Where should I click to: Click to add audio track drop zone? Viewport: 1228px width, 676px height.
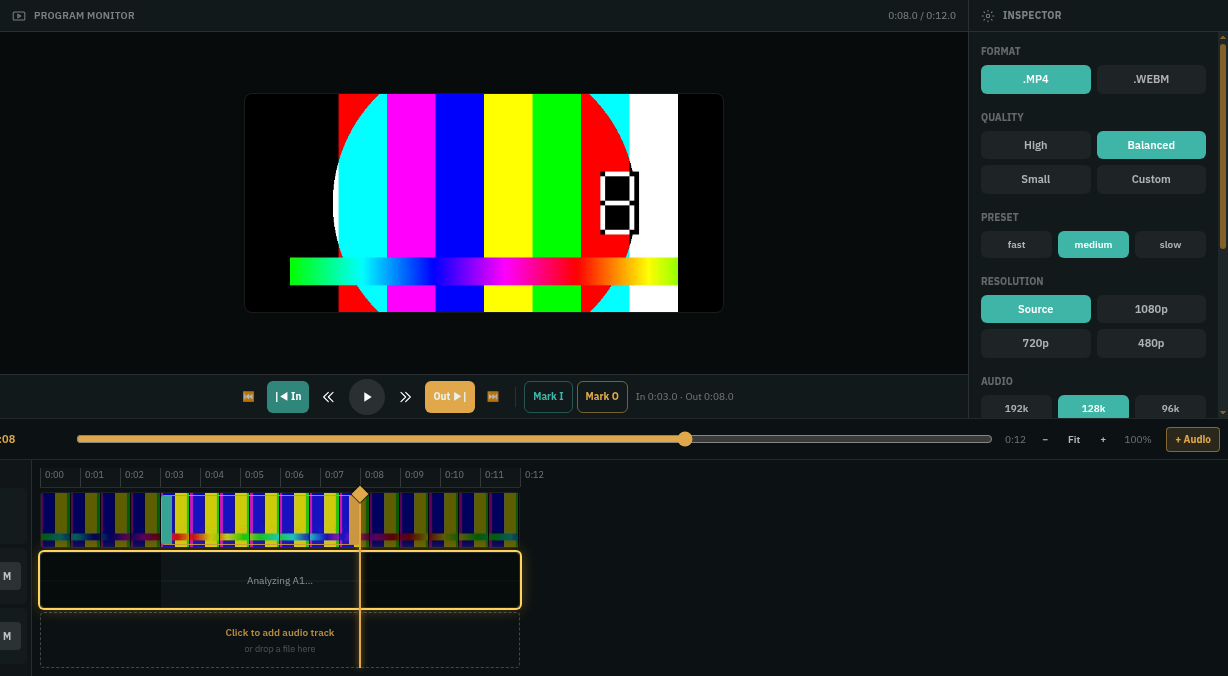280,640
